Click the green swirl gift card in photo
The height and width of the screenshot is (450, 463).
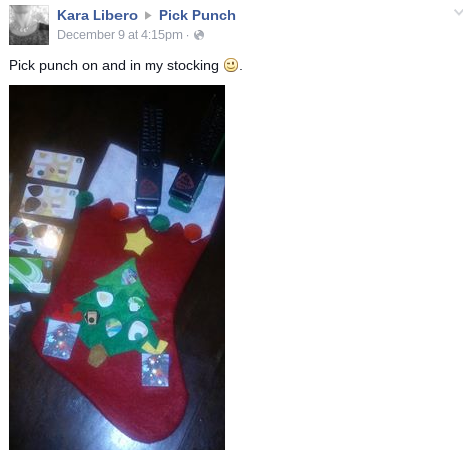[30, 275]
